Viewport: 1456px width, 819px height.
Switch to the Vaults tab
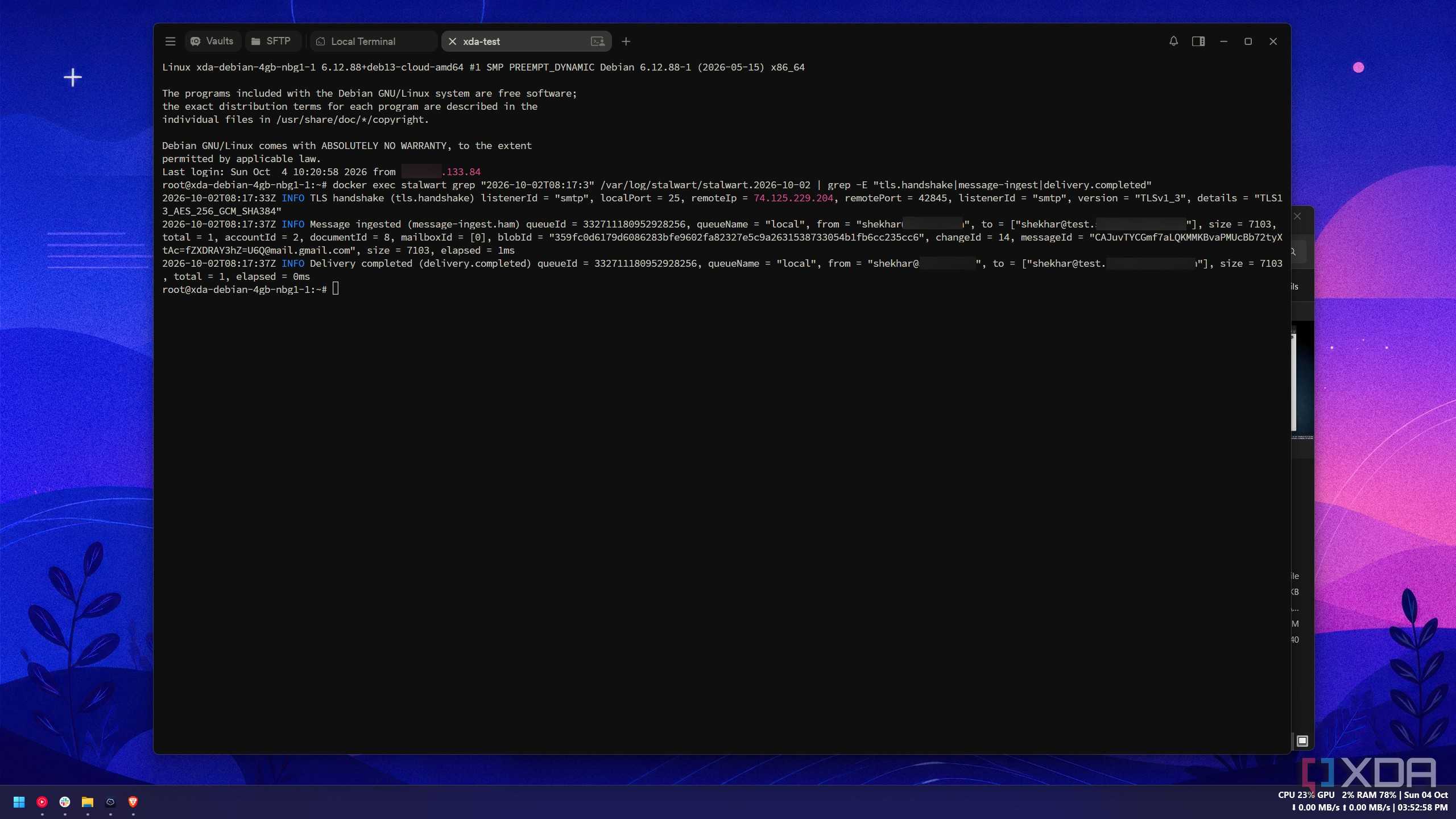[212, 42]
